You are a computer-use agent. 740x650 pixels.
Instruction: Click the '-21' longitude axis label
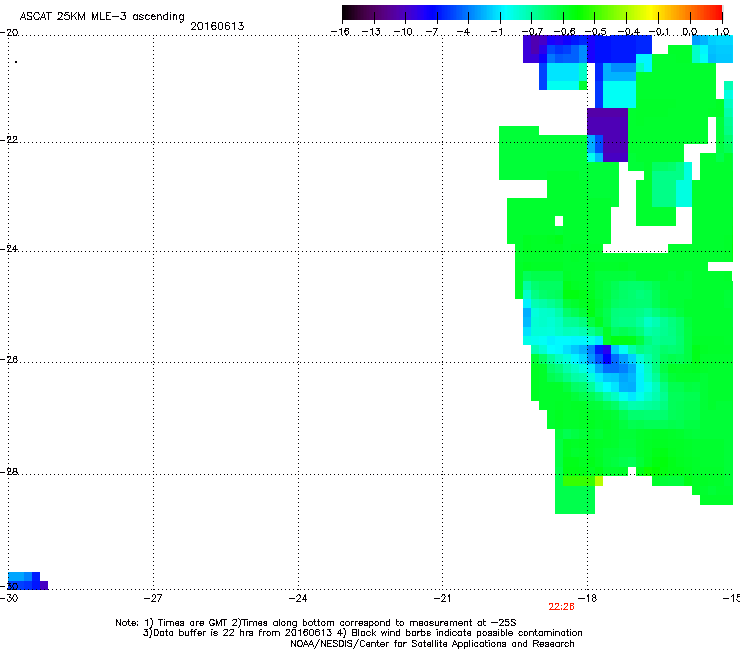point(442,599)
